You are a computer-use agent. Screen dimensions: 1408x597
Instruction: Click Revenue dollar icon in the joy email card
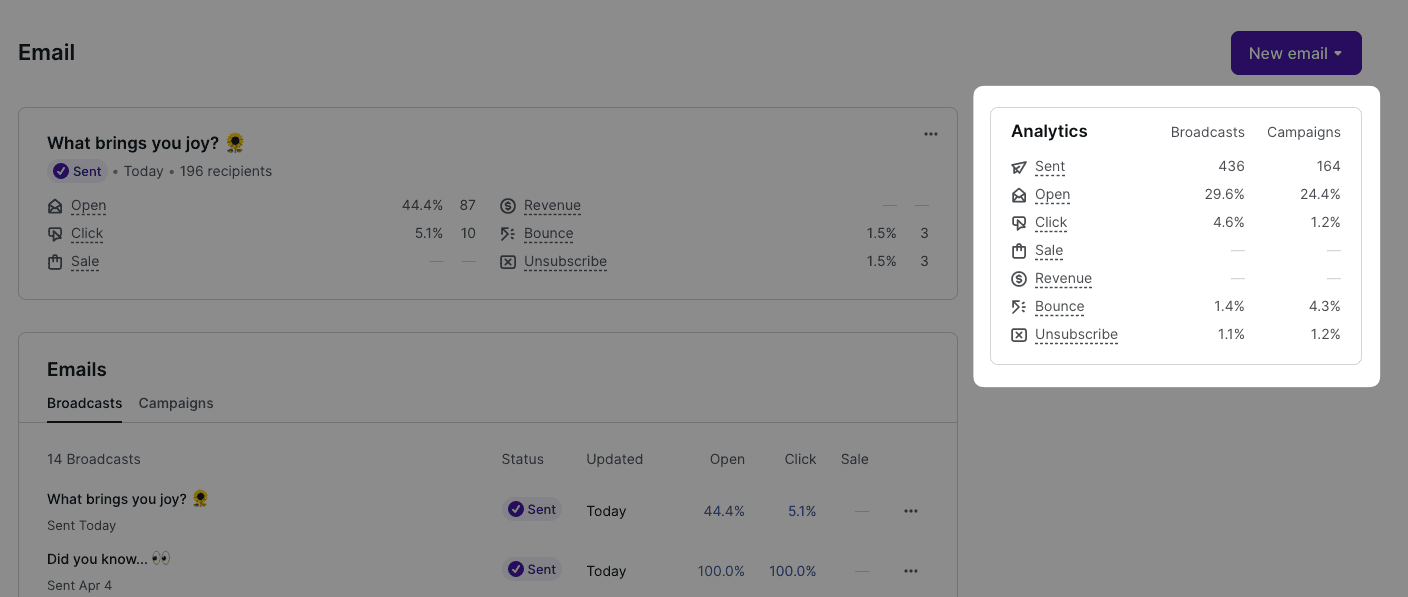coord(508,206)
